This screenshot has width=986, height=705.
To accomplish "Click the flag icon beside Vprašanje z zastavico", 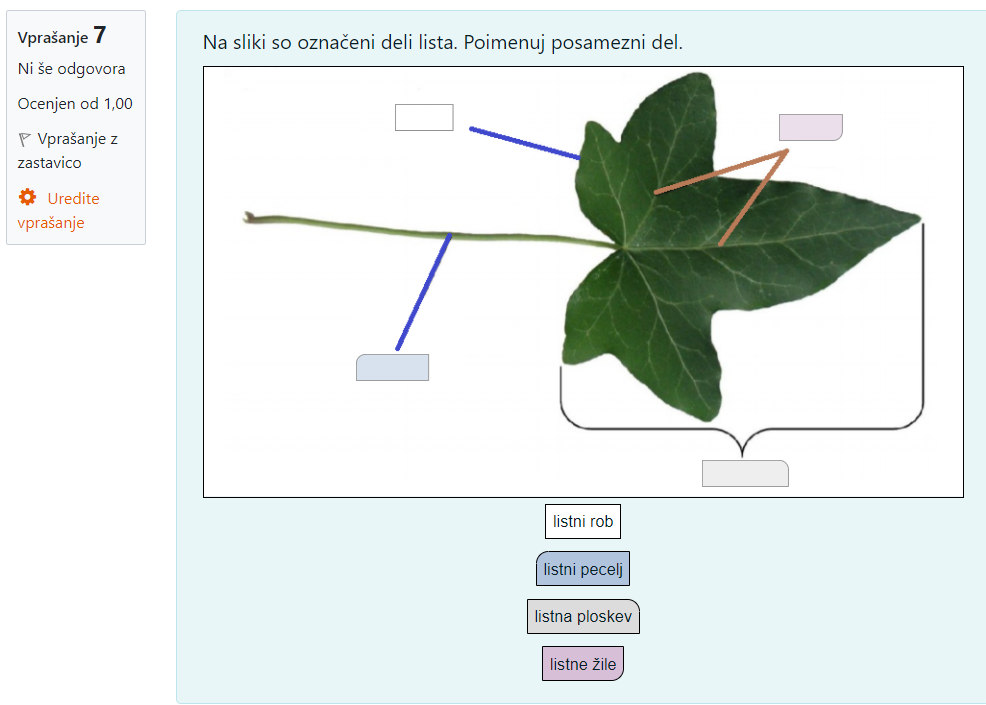I will (x=25, y=139).
